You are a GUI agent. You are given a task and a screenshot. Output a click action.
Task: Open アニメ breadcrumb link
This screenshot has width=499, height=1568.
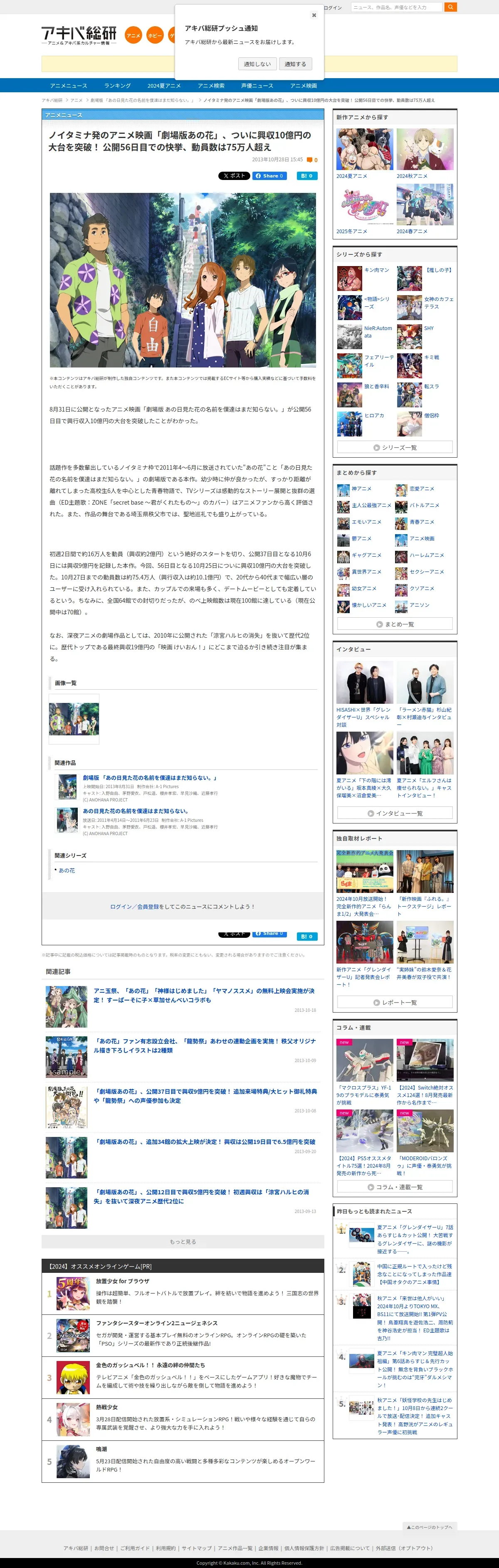pyautogui.click(x=76, y=101)
